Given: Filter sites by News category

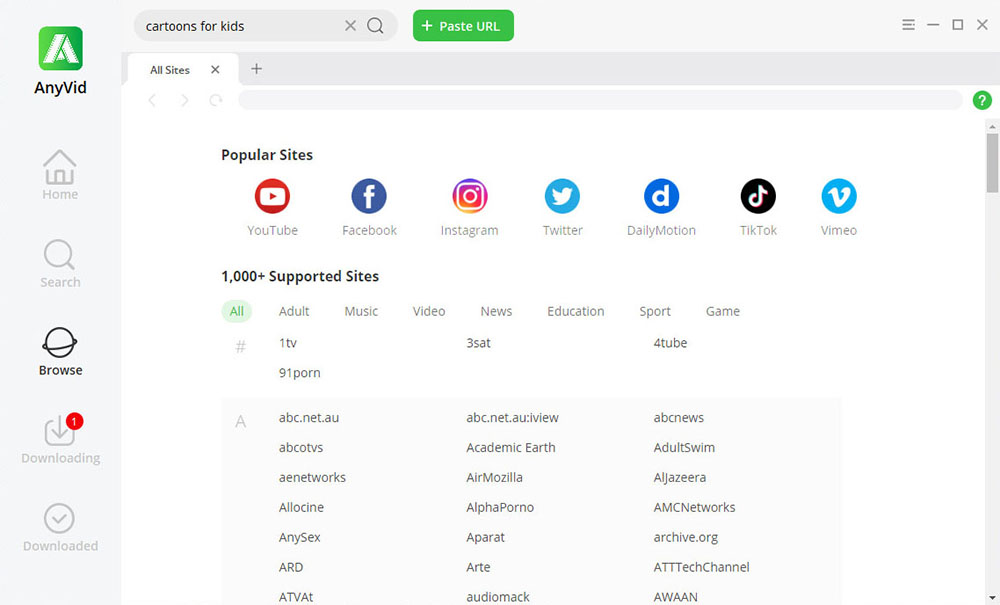Looking at the screenshot, I should 496,311.
